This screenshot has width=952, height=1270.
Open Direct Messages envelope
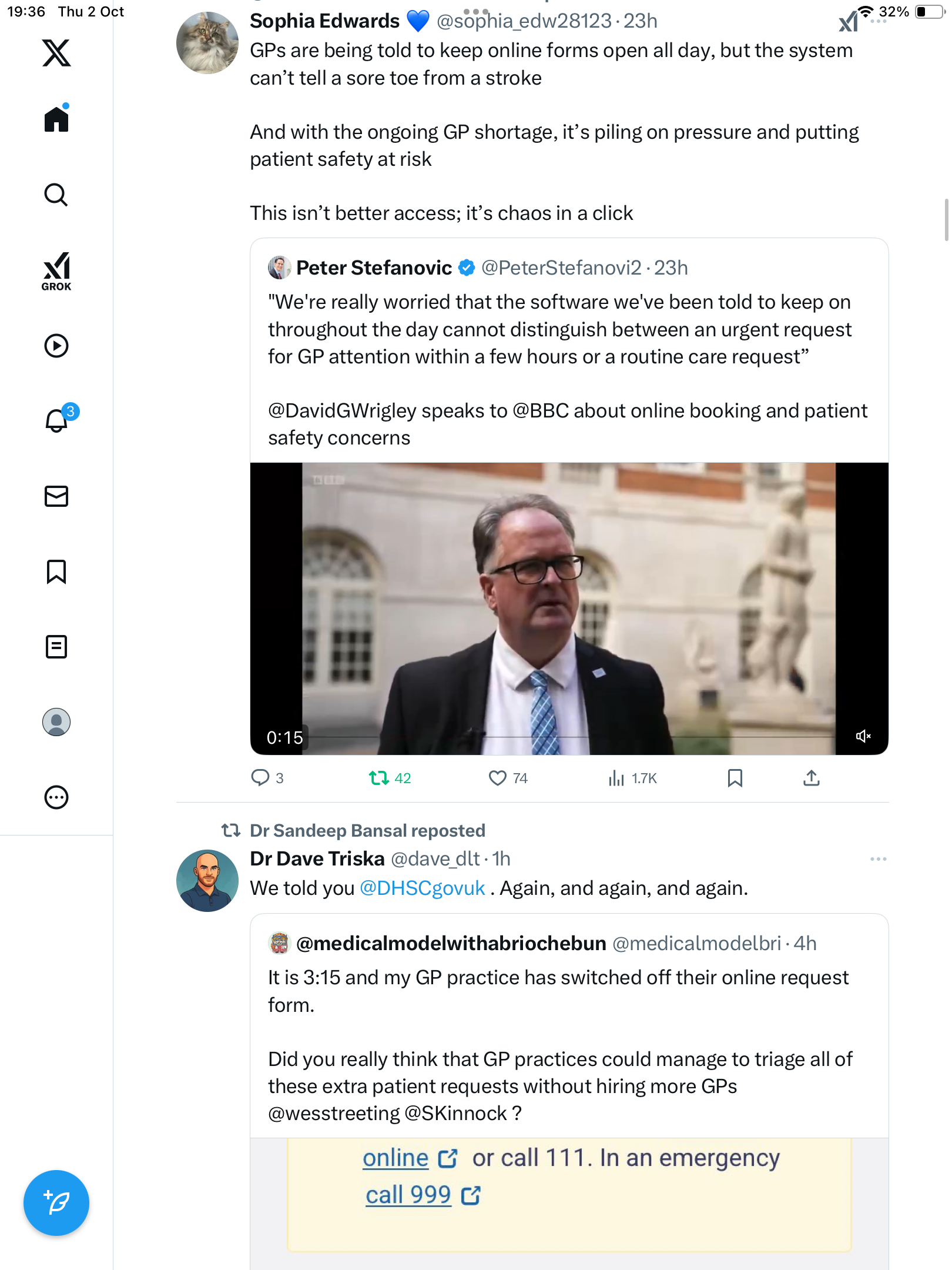[56, 496]
